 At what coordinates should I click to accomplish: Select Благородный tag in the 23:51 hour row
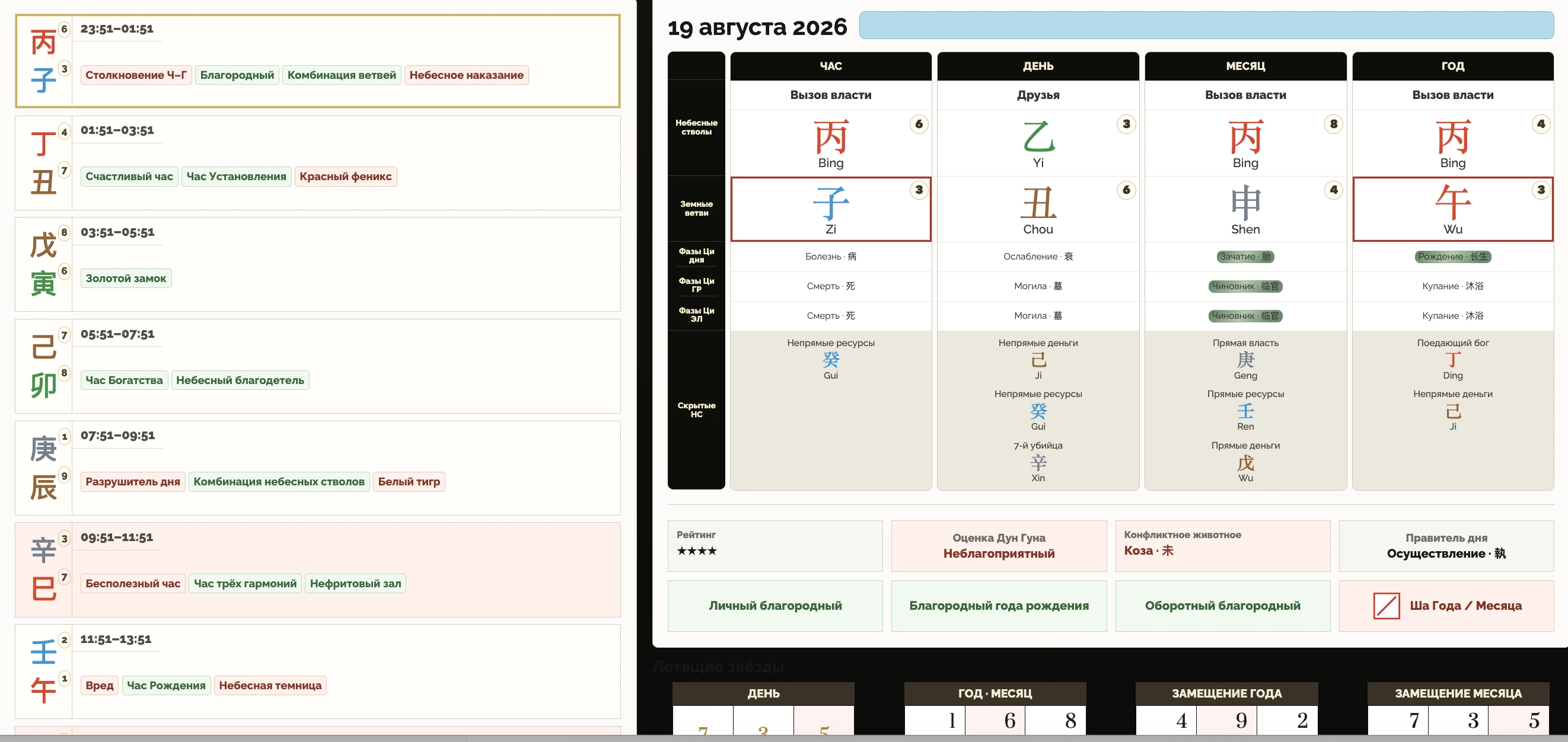click(237, 75)
